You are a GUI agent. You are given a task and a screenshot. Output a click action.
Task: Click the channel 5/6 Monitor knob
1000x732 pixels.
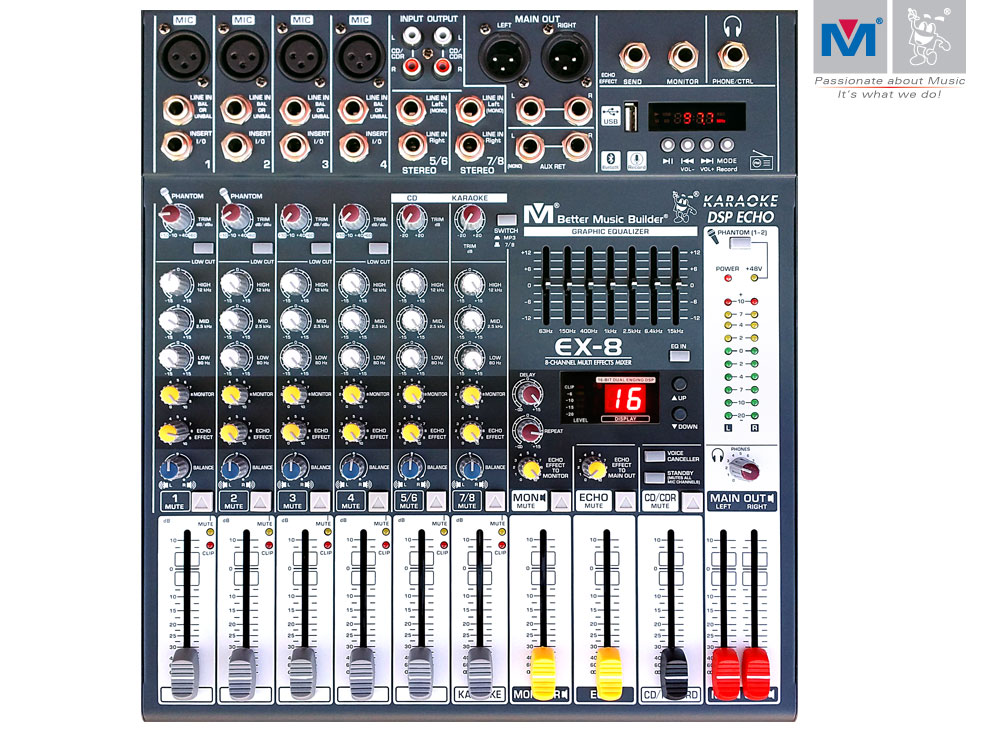(411, 395)
